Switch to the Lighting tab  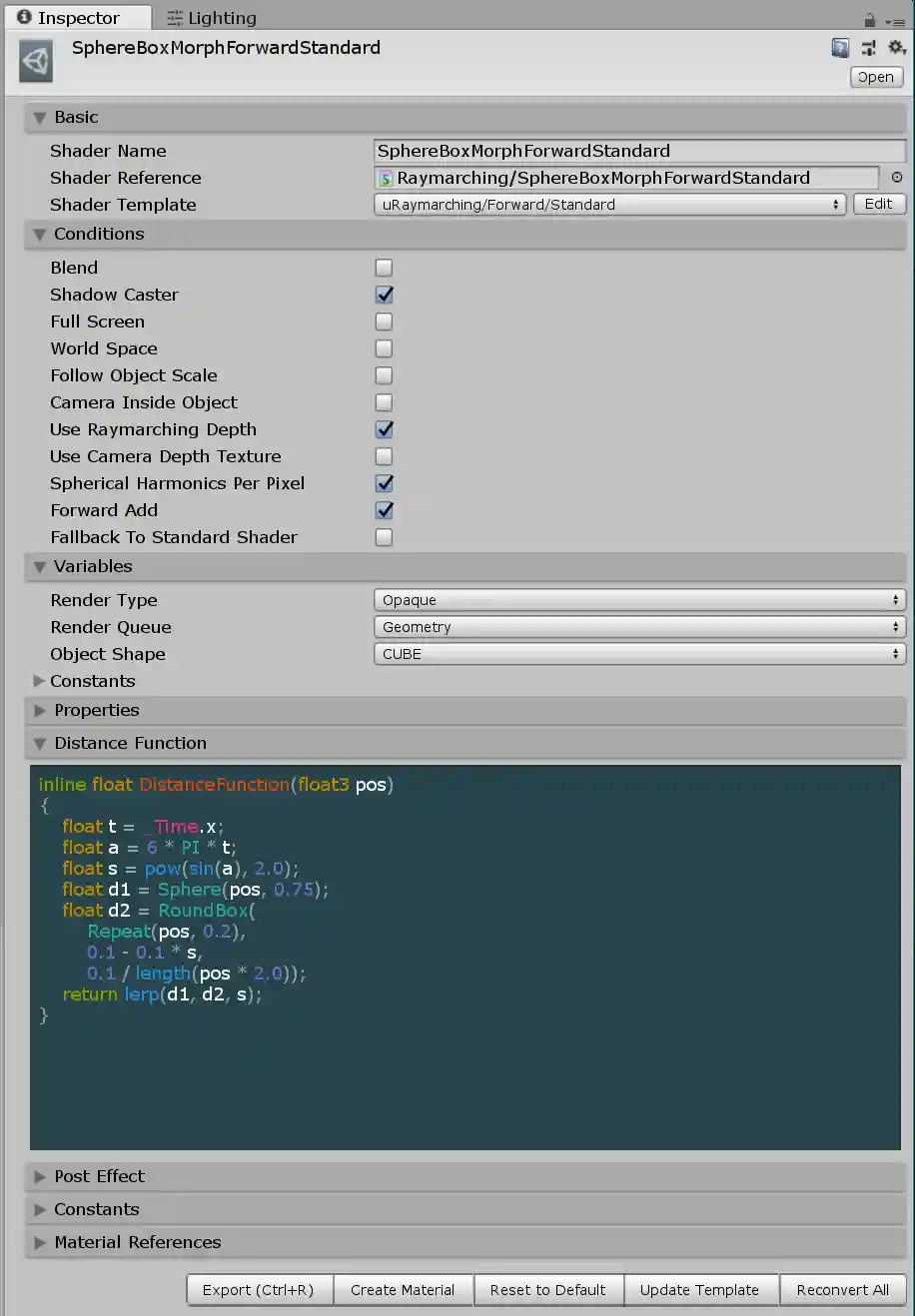tap(211, 18)
